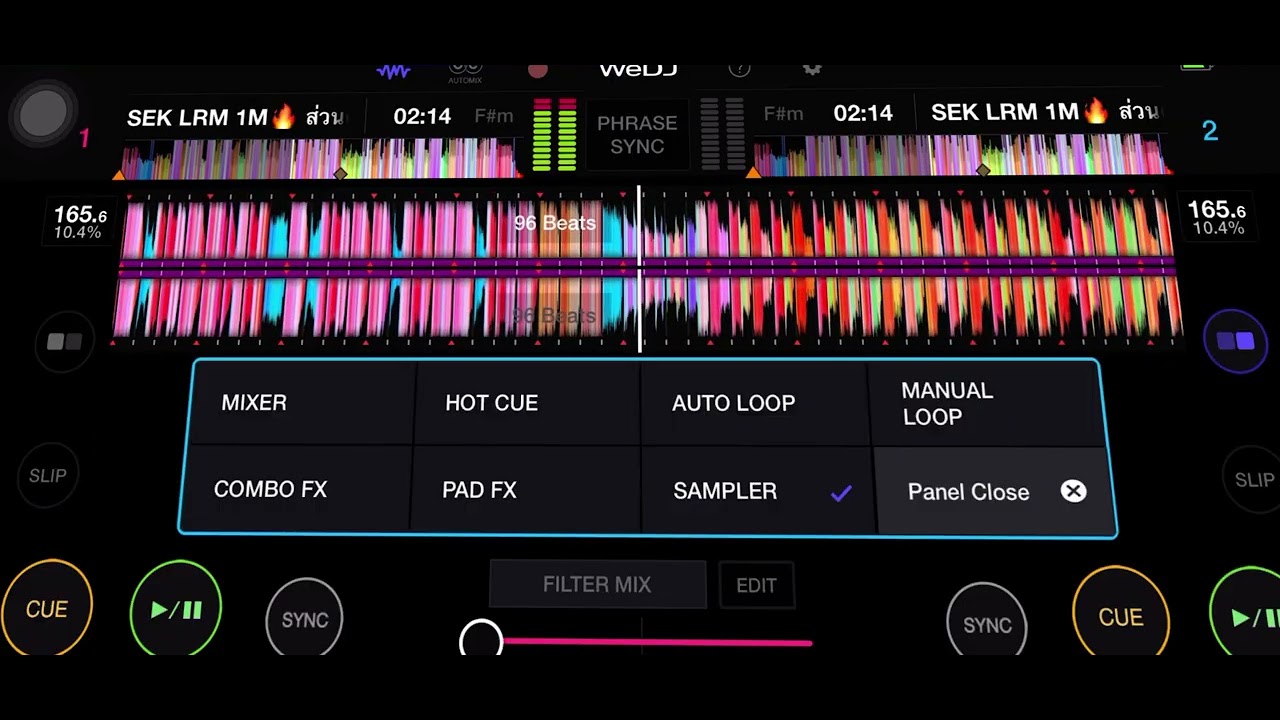Click the right deck F#m key label

pyautogui.click(x=783, y=113)
